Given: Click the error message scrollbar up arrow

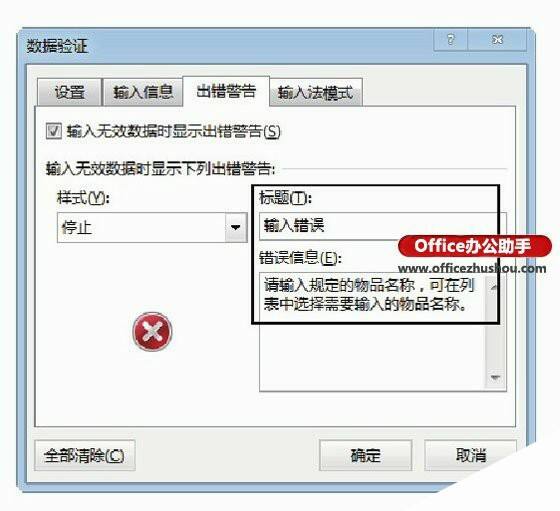Looking at the screenshot, I should (495, 287).
